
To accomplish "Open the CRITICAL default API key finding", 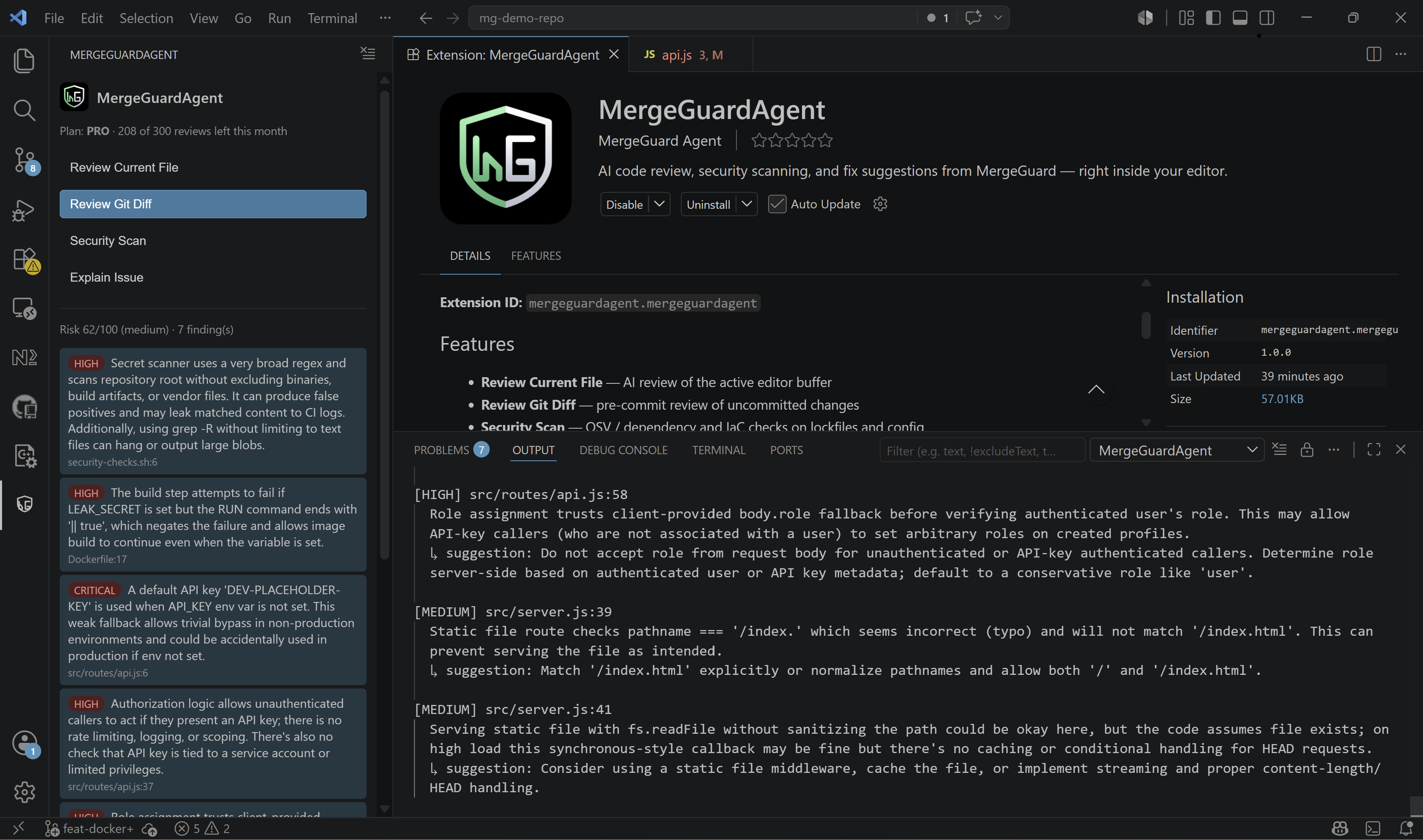I will [x=213, y=630].
